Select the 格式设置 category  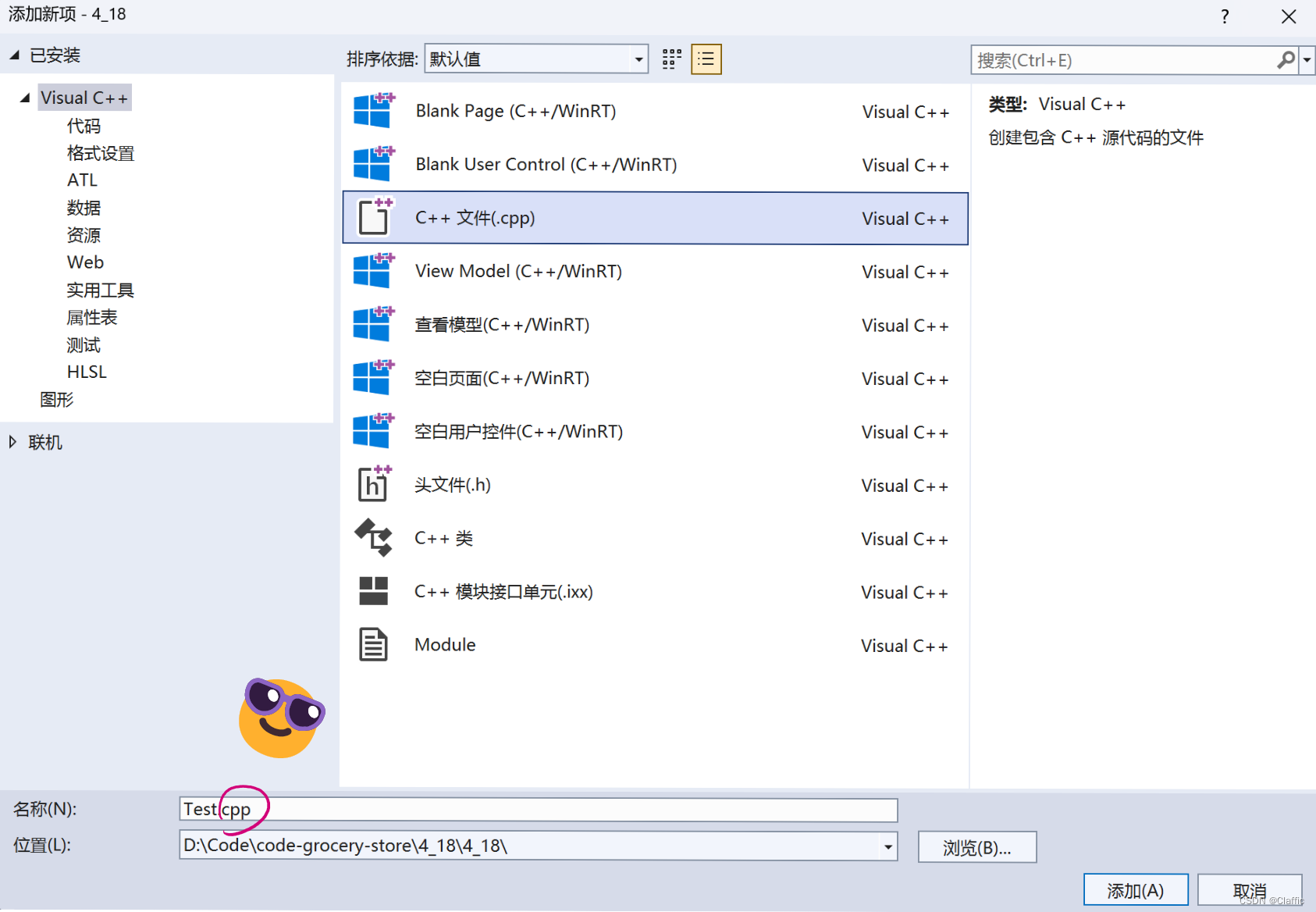[101, 153]
